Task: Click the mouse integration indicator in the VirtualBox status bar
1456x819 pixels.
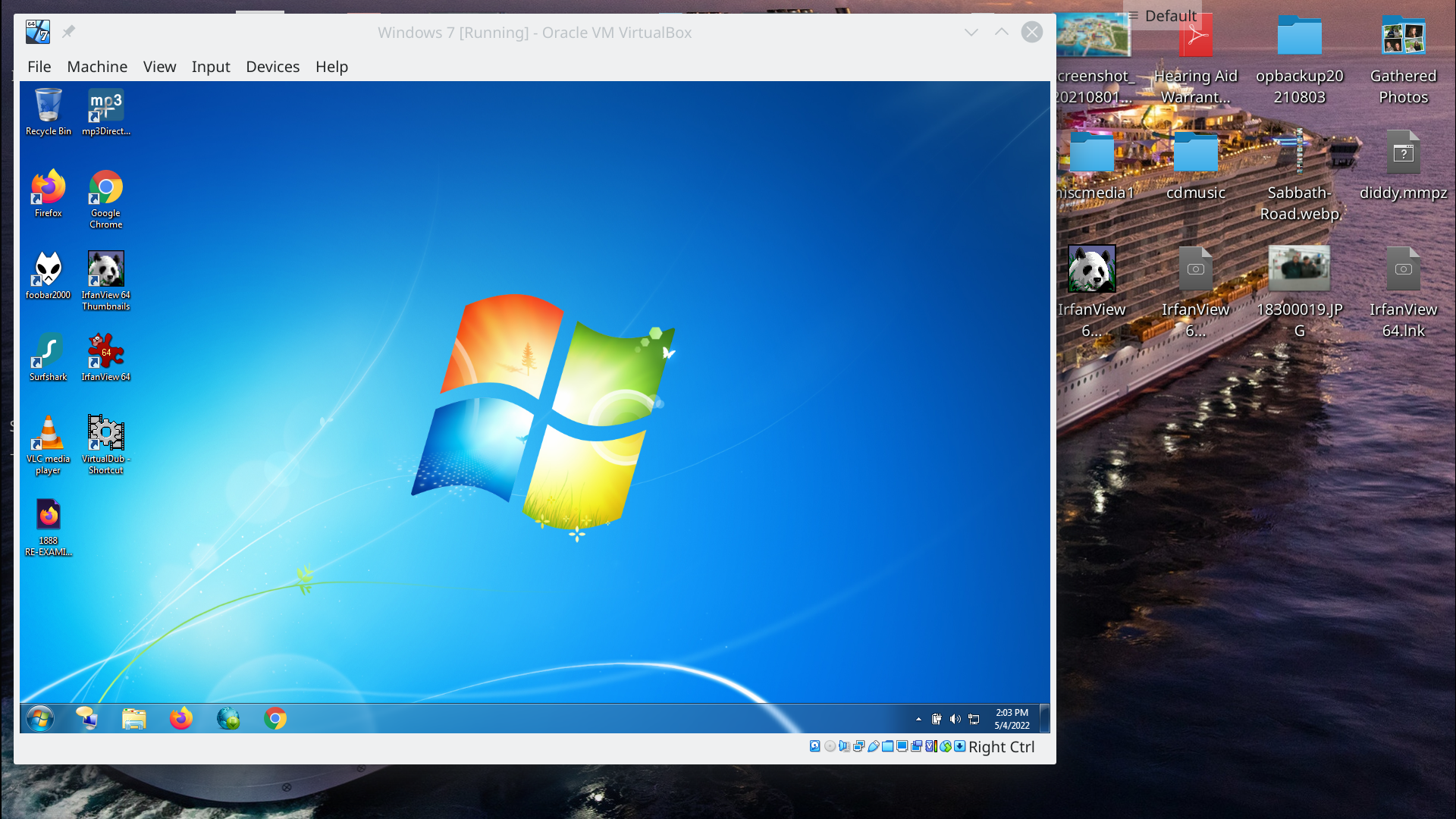Action: point(945,746)
